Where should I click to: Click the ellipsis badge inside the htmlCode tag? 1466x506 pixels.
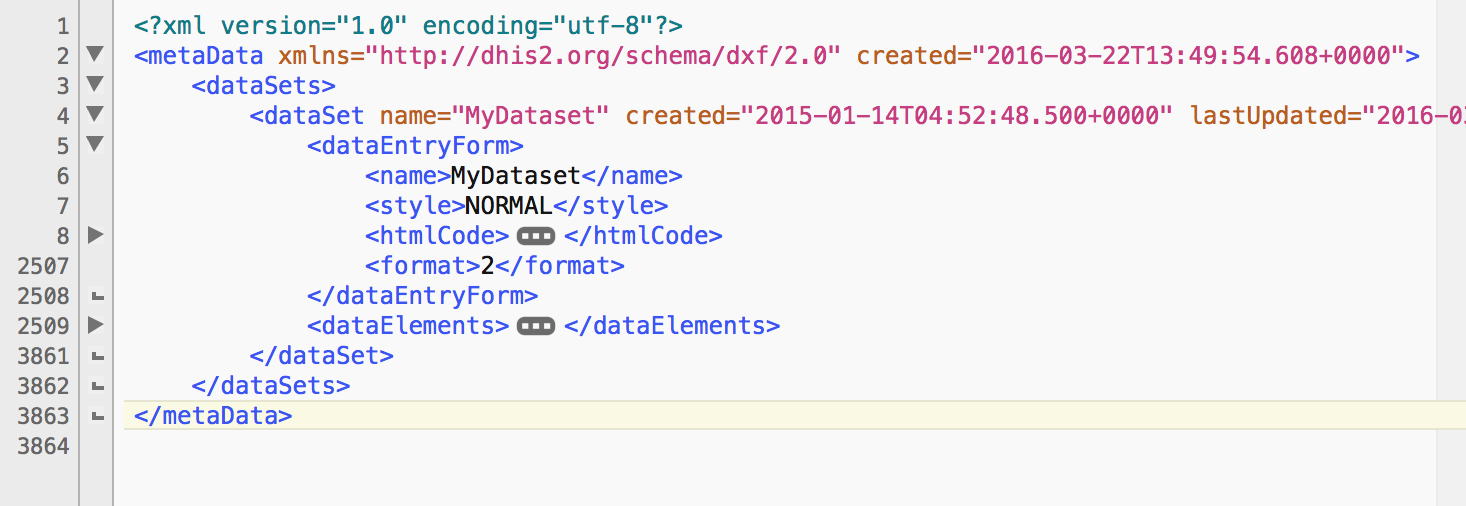(x=535, y=236)
